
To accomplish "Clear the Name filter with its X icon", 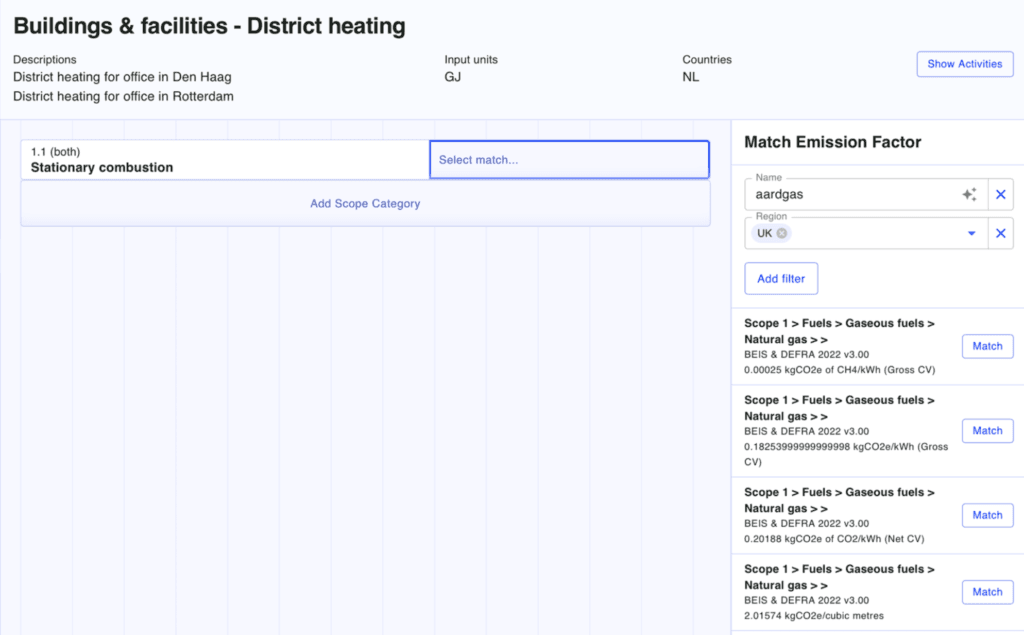I will (x=1000, y=195).
